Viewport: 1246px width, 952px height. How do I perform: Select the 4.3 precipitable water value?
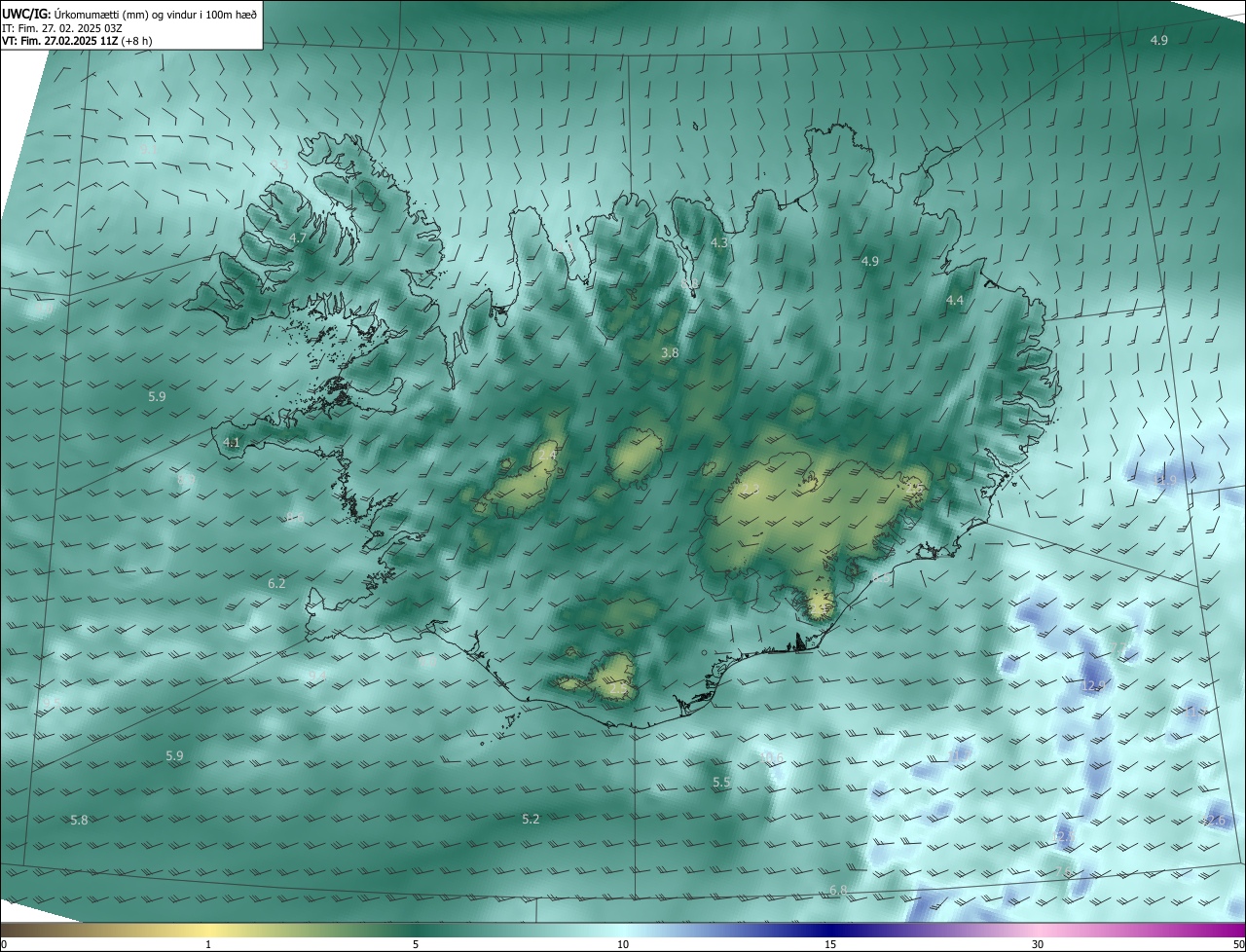coord(719,242)
